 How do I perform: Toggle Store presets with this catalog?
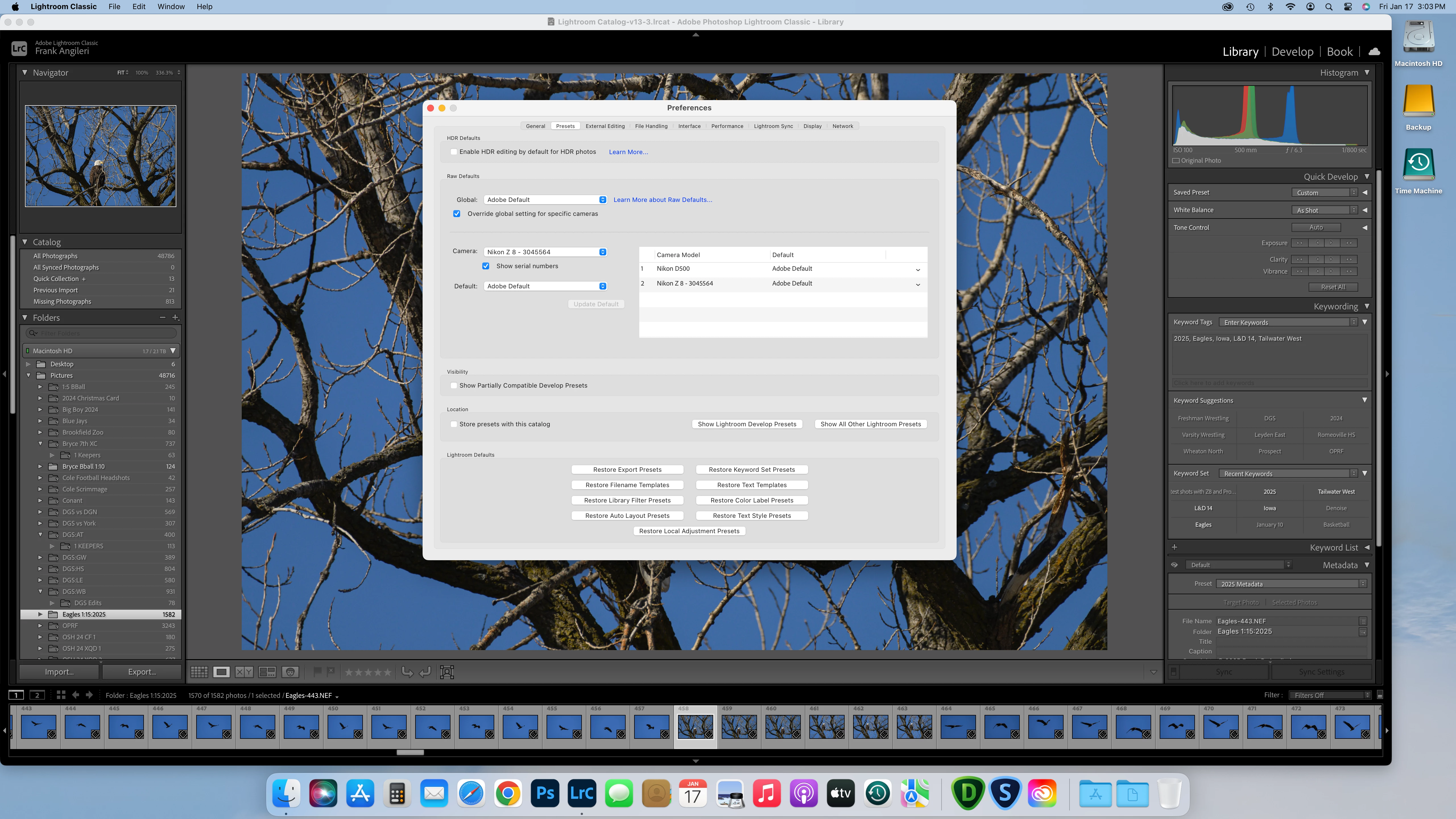pos(454,424)
